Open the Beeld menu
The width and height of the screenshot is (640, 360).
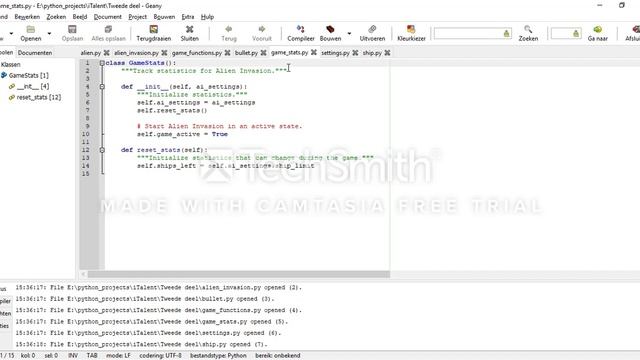click(x=80, y=17)
